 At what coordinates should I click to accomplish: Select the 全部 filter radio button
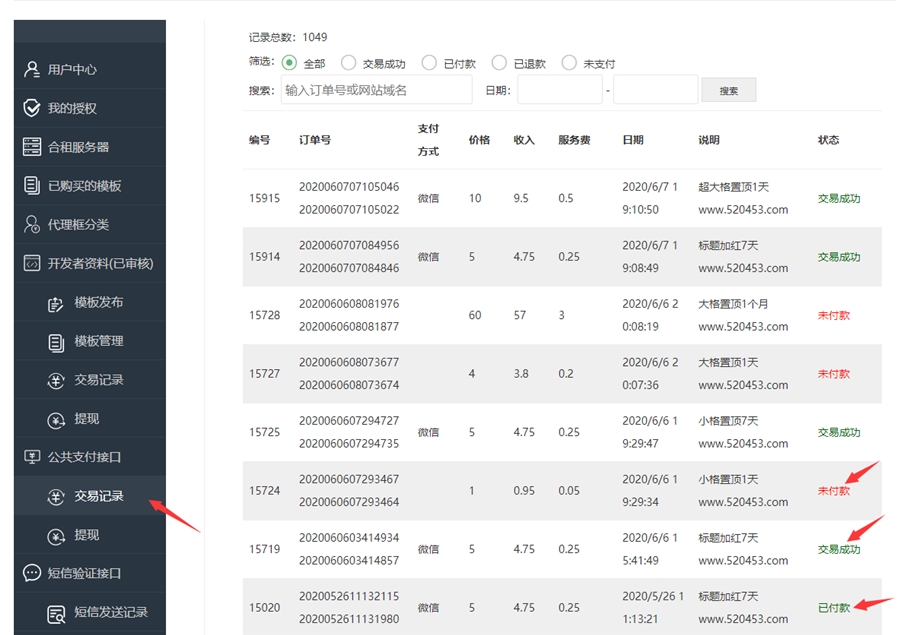[290, 63]
